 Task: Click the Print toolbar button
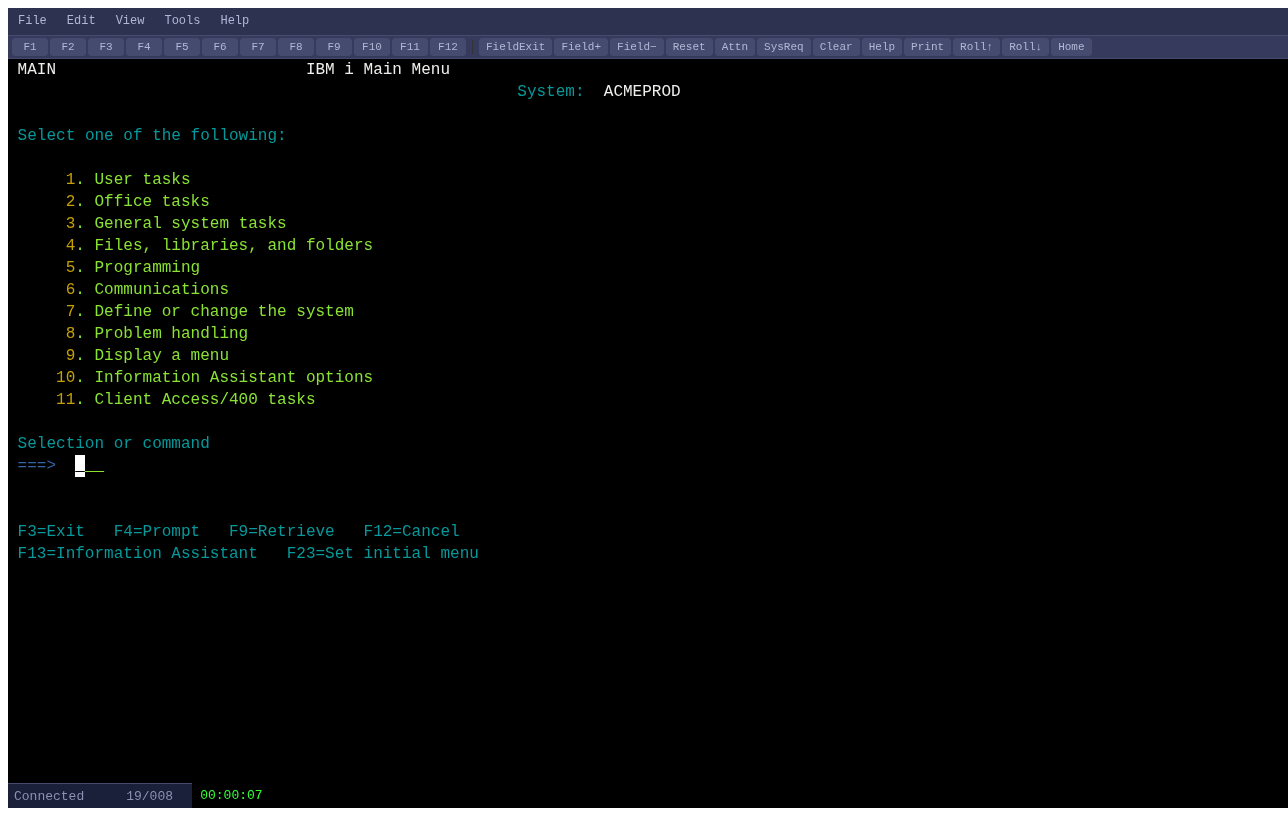927,47
